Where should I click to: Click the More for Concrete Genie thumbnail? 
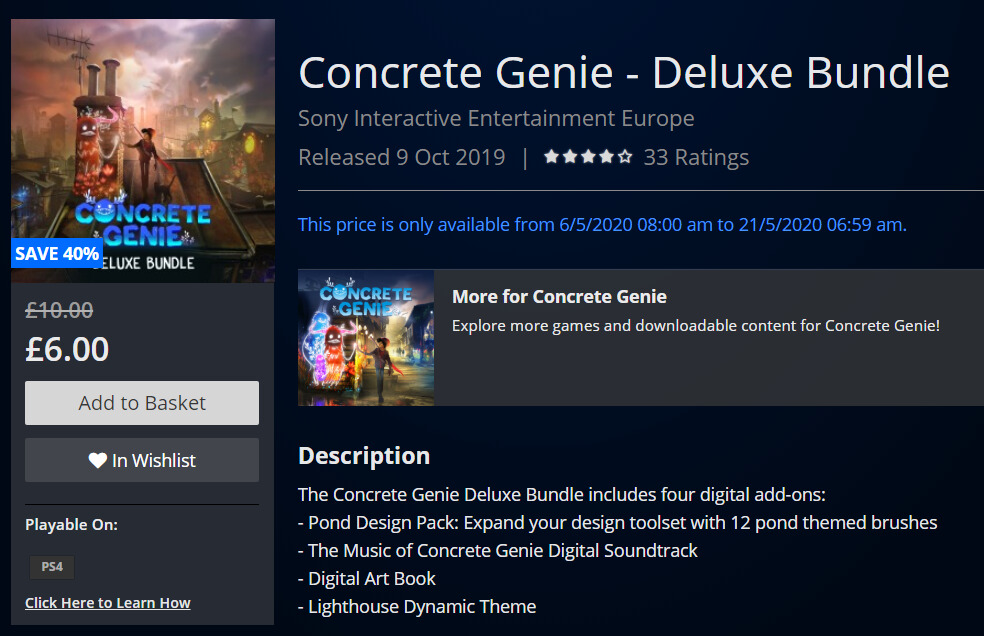point(366,337)
